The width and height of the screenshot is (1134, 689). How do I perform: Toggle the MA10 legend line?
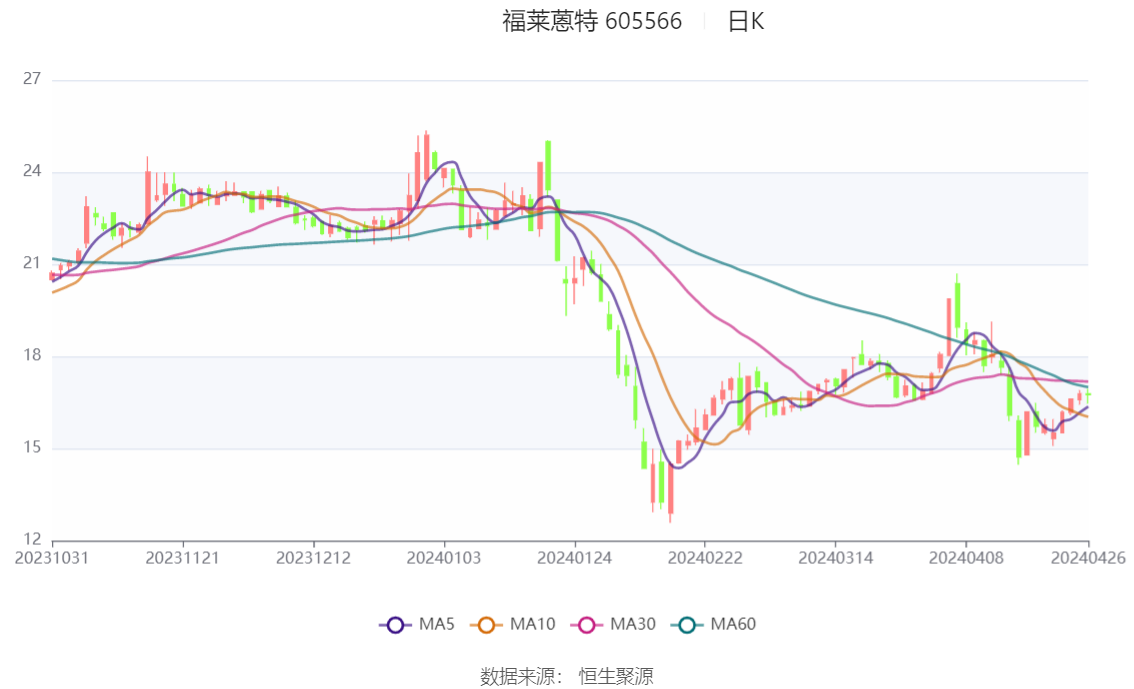point(513,625)
